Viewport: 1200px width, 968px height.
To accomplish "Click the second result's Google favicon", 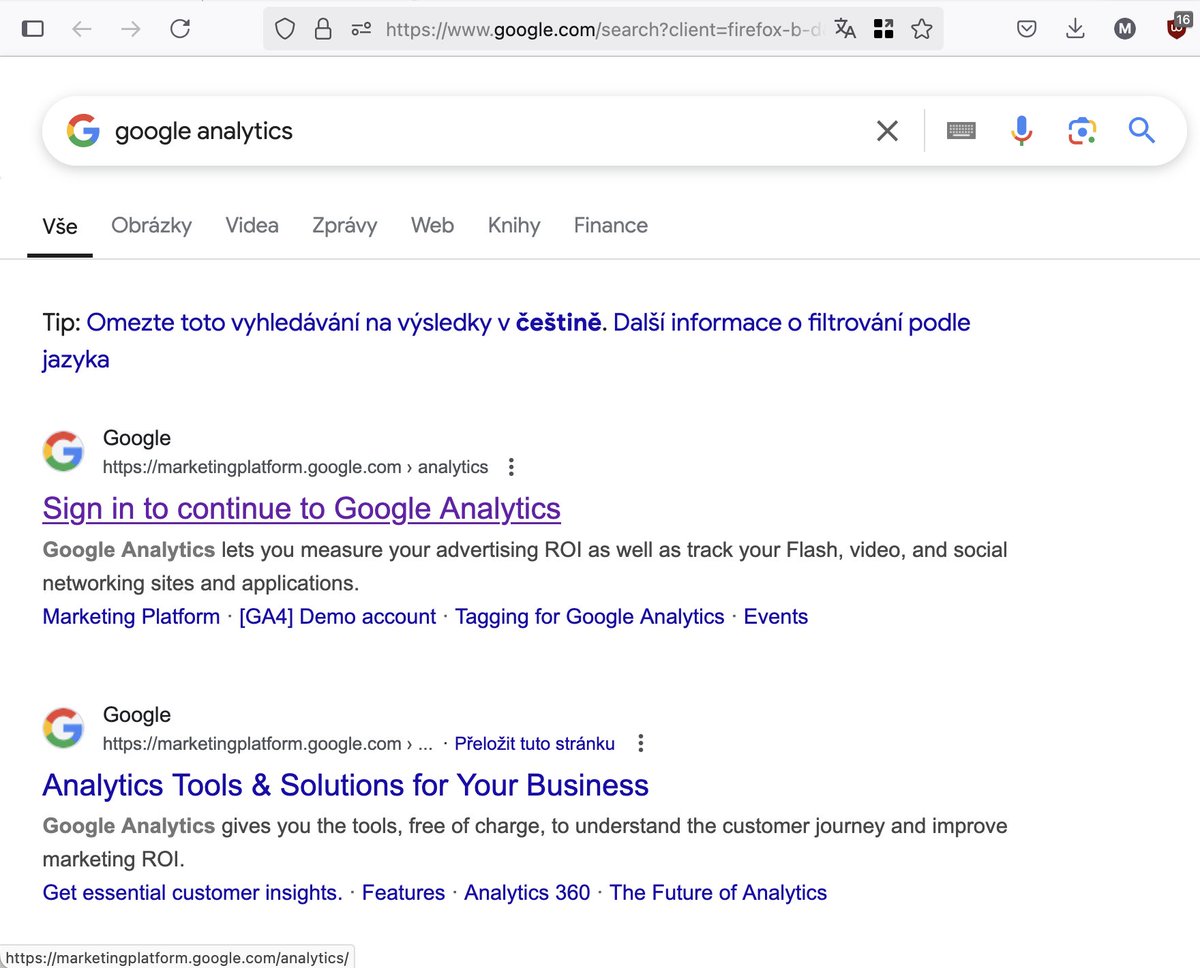I will coord(63,728).
